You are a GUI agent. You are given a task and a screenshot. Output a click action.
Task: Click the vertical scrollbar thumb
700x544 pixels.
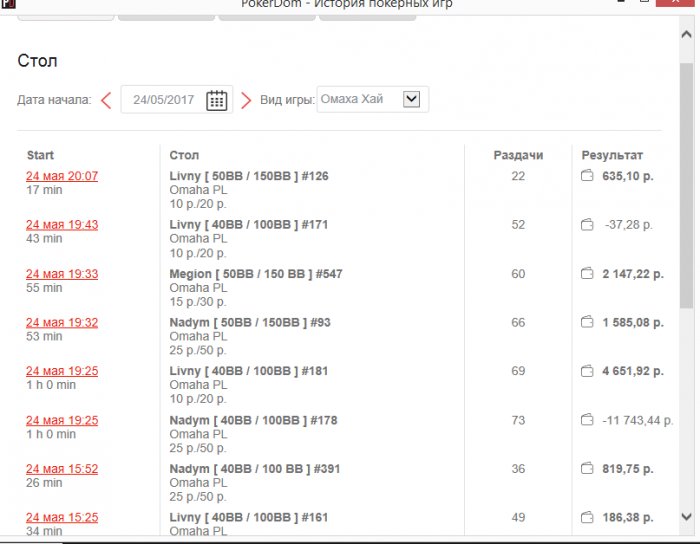point(687,185)
